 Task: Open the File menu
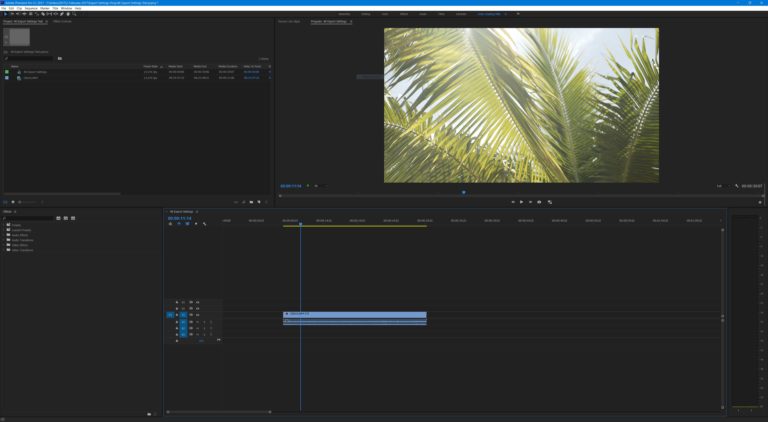tap(3, 8)
